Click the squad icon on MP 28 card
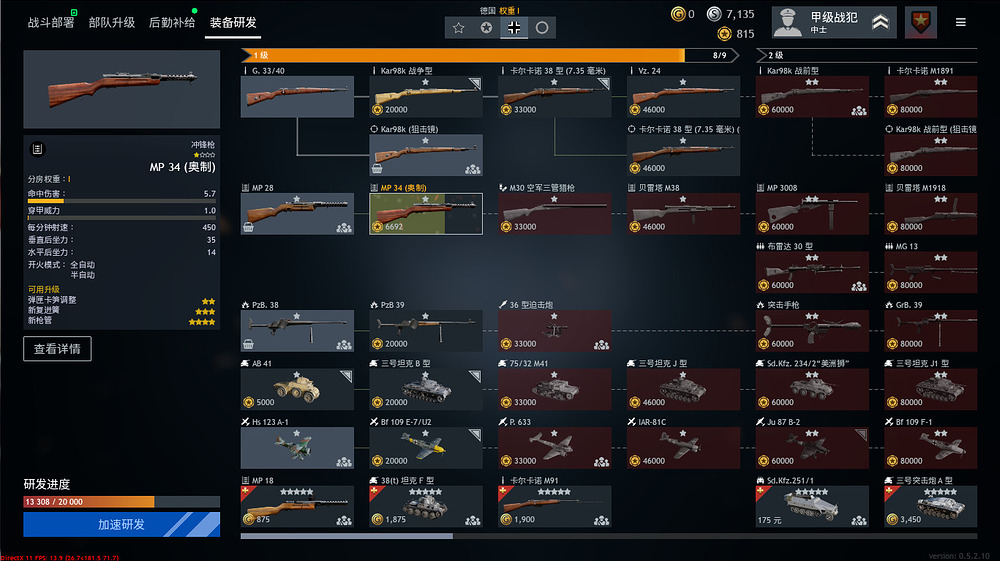The image size is (1000, 561). 344,228
